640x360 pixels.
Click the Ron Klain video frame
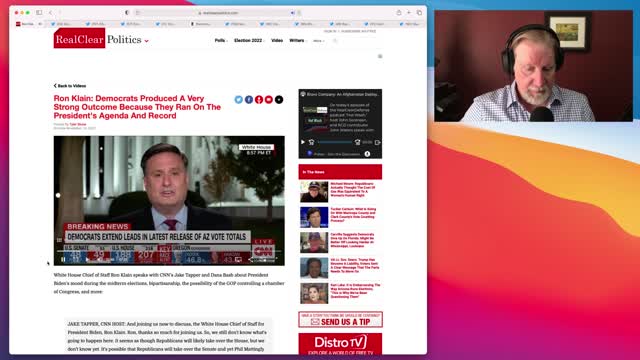pos(169,200)
